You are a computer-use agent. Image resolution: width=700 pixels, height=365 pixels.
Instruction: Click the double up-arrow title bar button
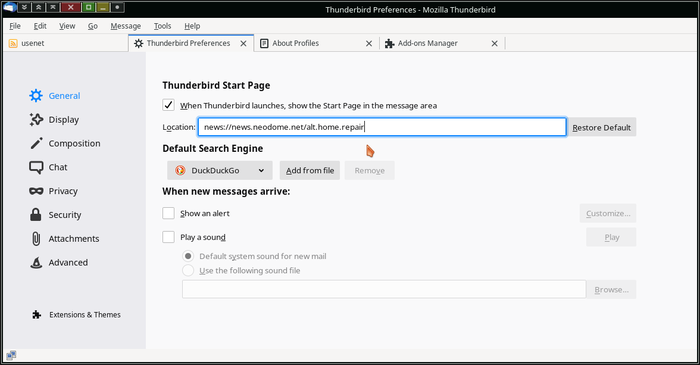point(39,7)
